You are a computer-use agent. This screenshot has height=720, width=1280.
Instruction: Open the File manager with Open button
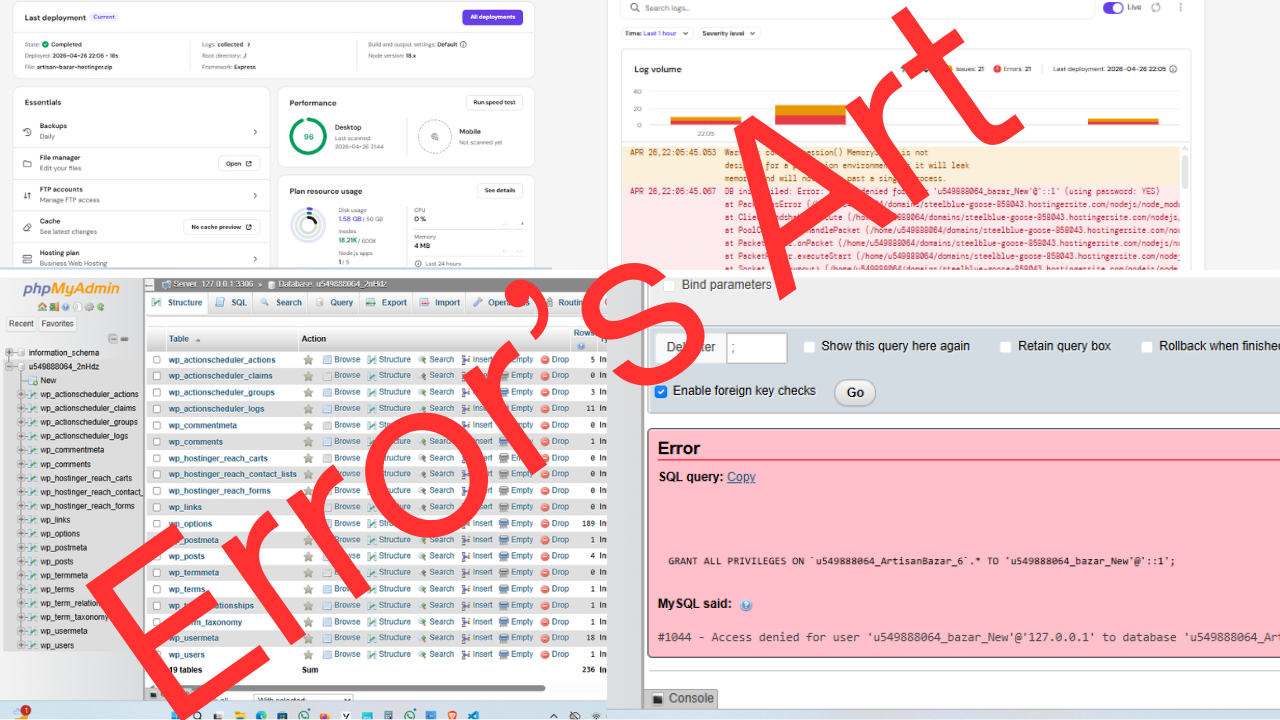(239, 163)
